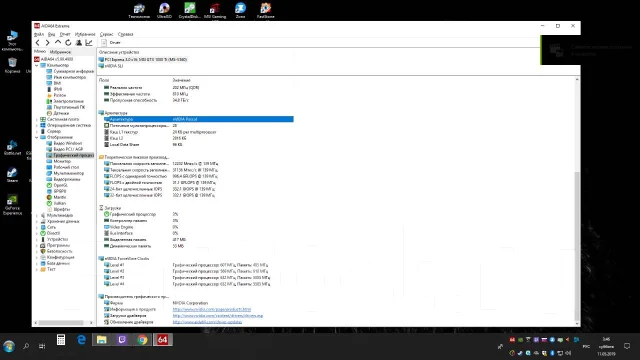Viewport: 640px width, 360px height.
Task: Select Шрифты tree item
Action: pos(58,209)
